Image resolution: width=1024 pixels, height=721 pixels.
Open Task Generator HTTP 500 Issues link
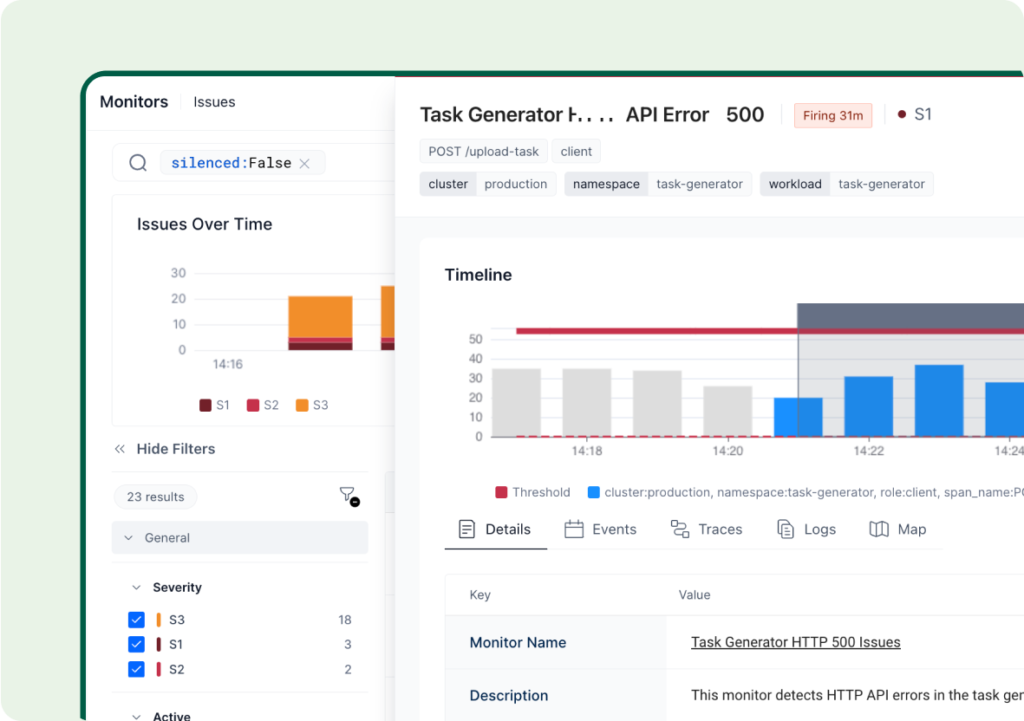click(795, 642)
